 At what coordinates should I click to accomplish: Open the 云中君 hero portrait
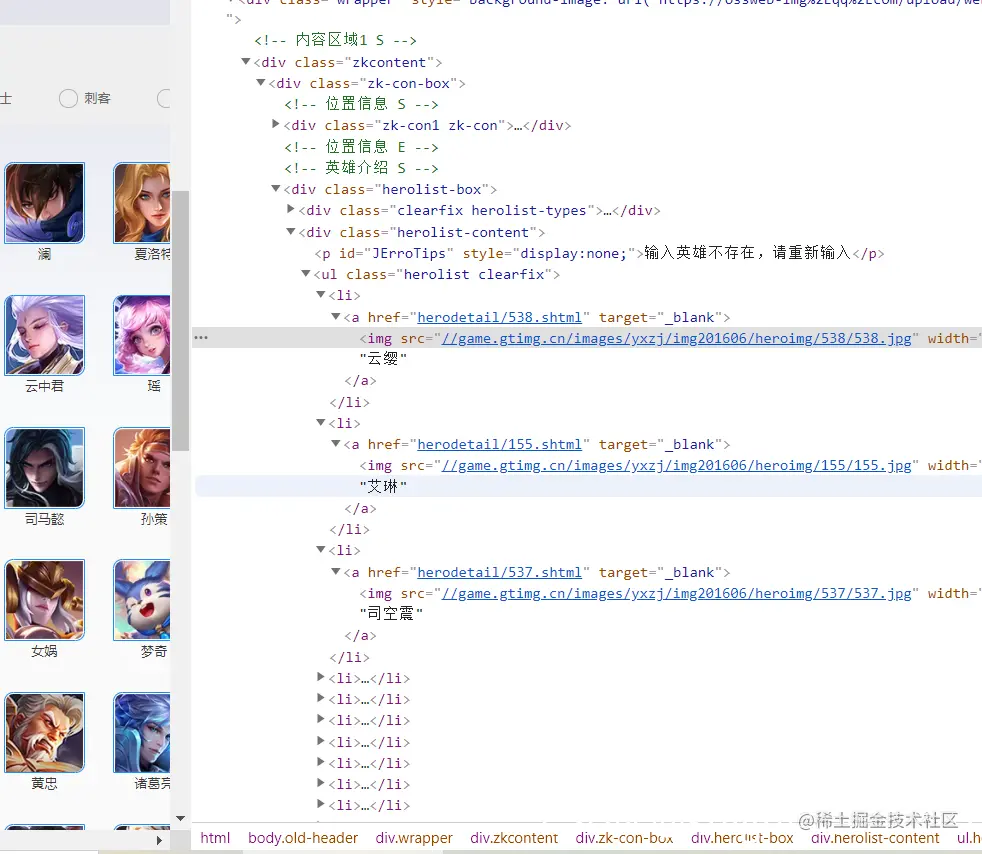[44, 335]
